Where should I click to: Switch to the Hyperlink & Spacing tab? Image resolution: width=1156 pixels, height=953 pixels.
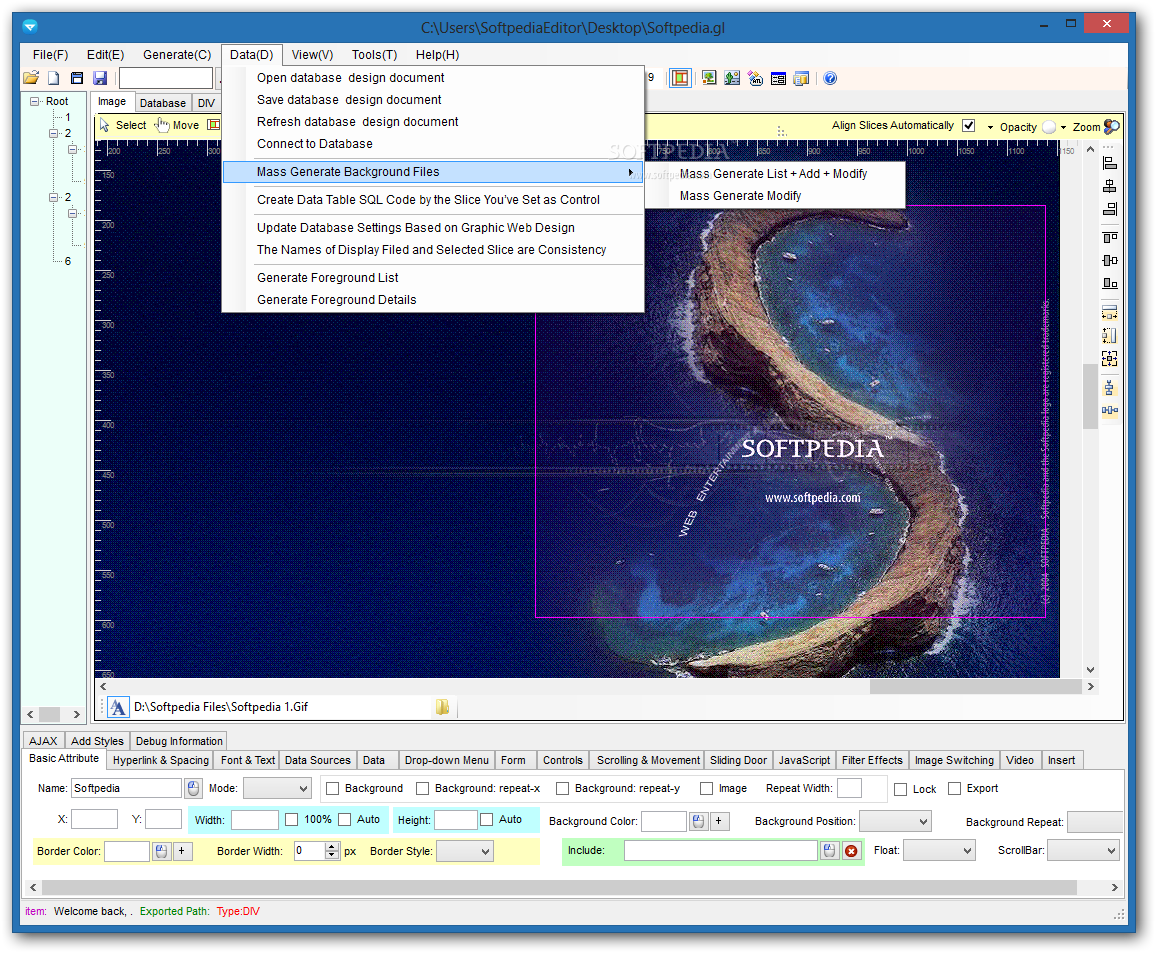[x=161, y=760]
